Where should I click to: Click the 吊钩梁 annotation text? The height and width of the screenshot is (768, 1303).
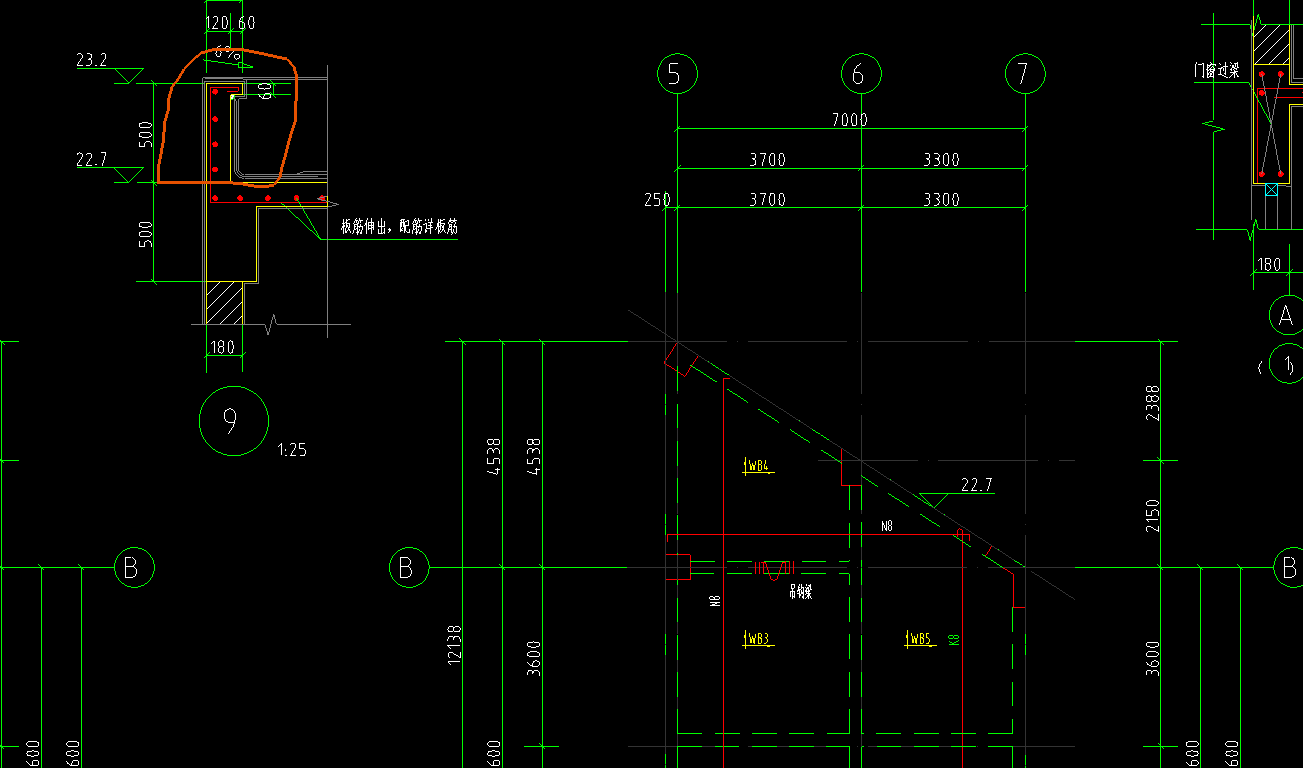coord(800,592)
